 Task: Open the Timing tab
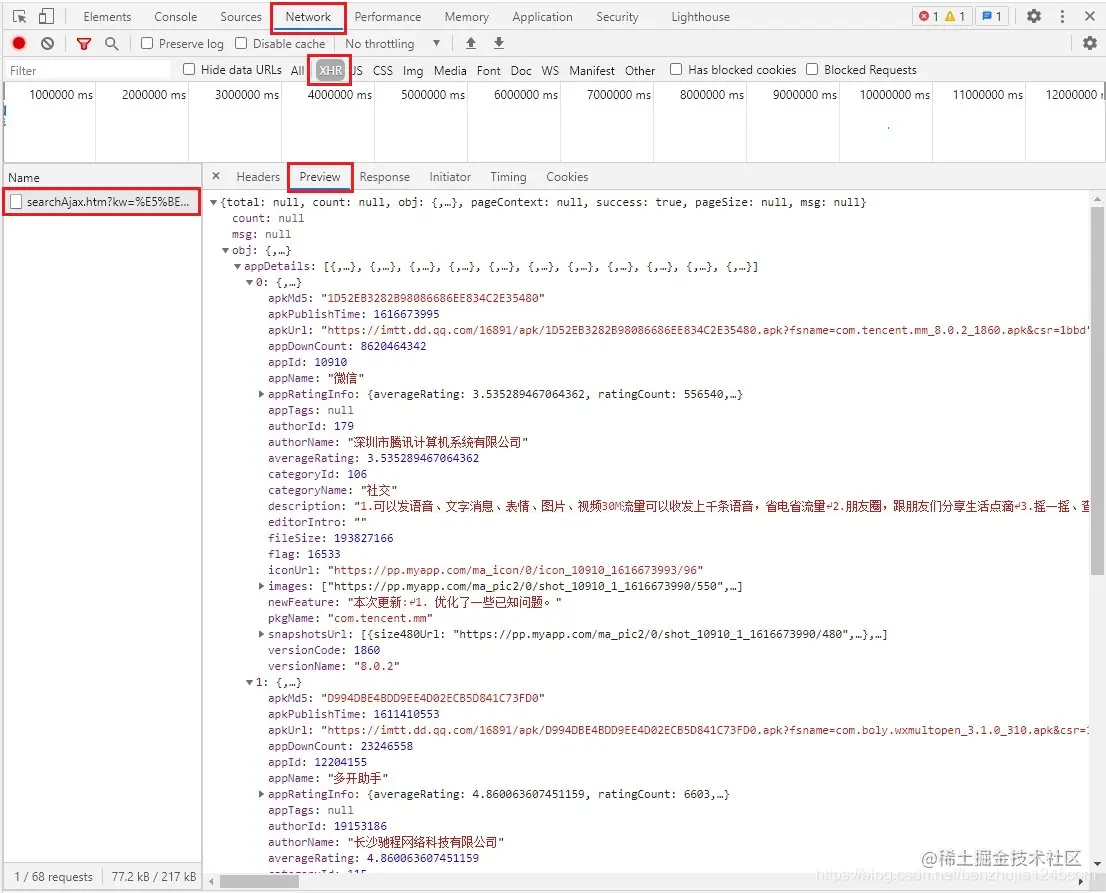509,177
